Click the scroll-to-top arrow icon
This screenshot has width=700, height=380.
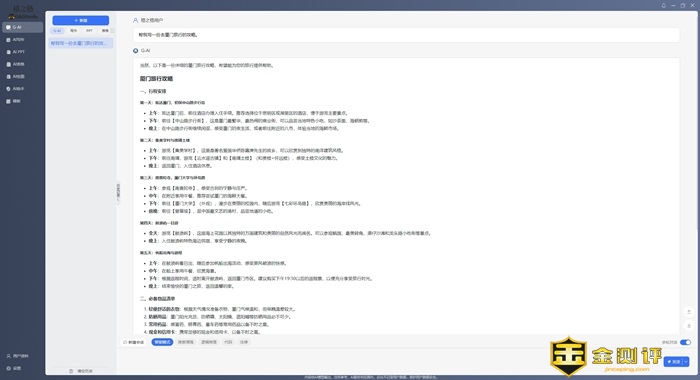click(689, 312)
